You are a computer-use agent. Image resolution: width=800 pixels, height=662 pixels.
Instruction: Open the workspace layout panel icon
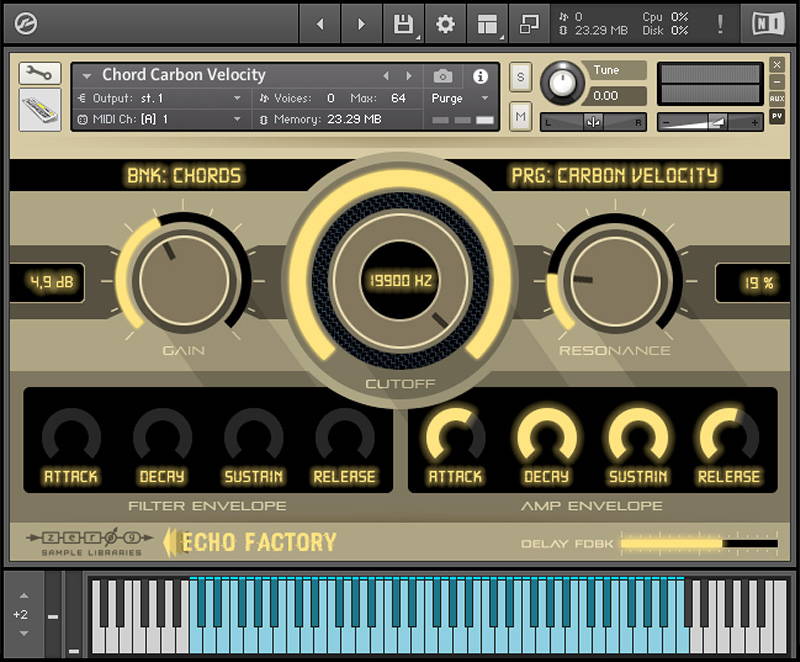pyautogui.click(x=487, y=23)
